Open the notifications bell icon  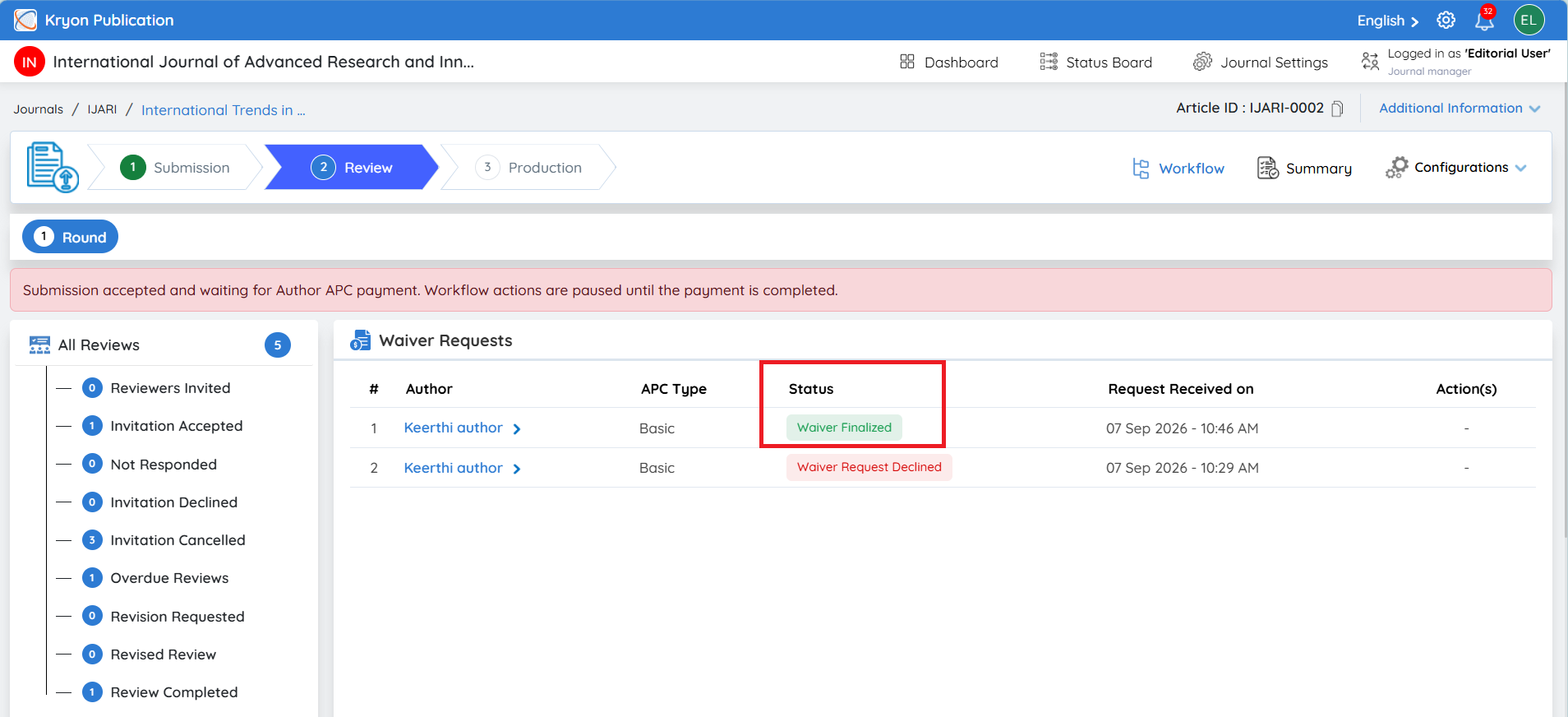1484,20
